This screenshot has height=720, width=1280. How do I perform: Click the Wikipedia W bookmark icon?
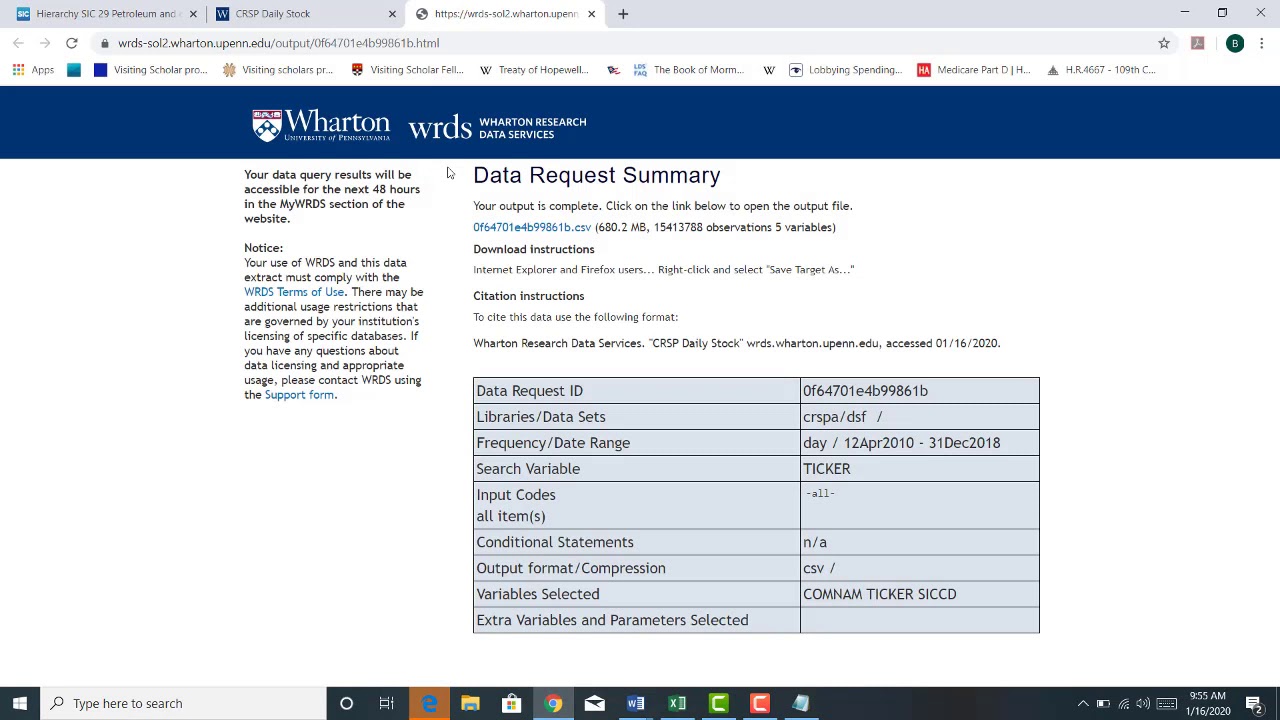click(769, 70)
